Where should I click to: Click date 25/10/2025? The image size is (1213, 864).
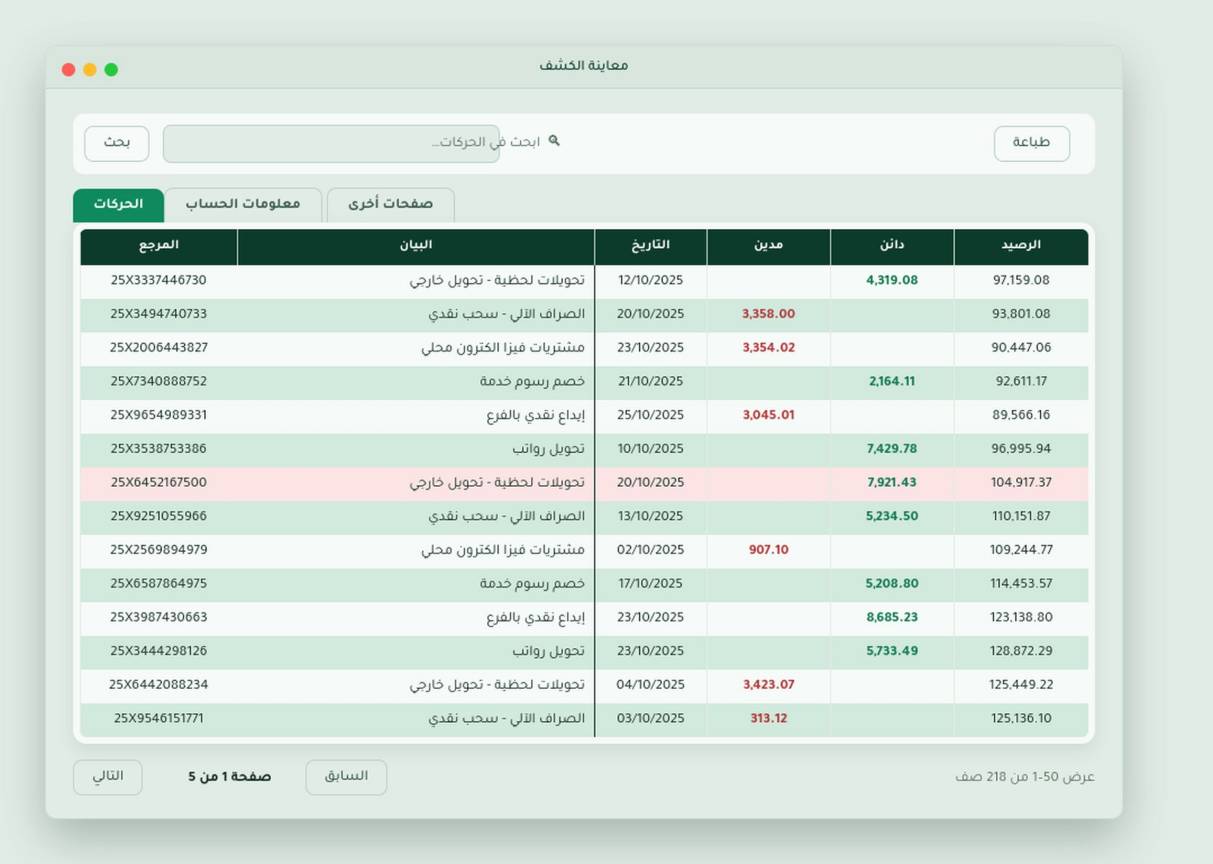(x=650, y=415)
